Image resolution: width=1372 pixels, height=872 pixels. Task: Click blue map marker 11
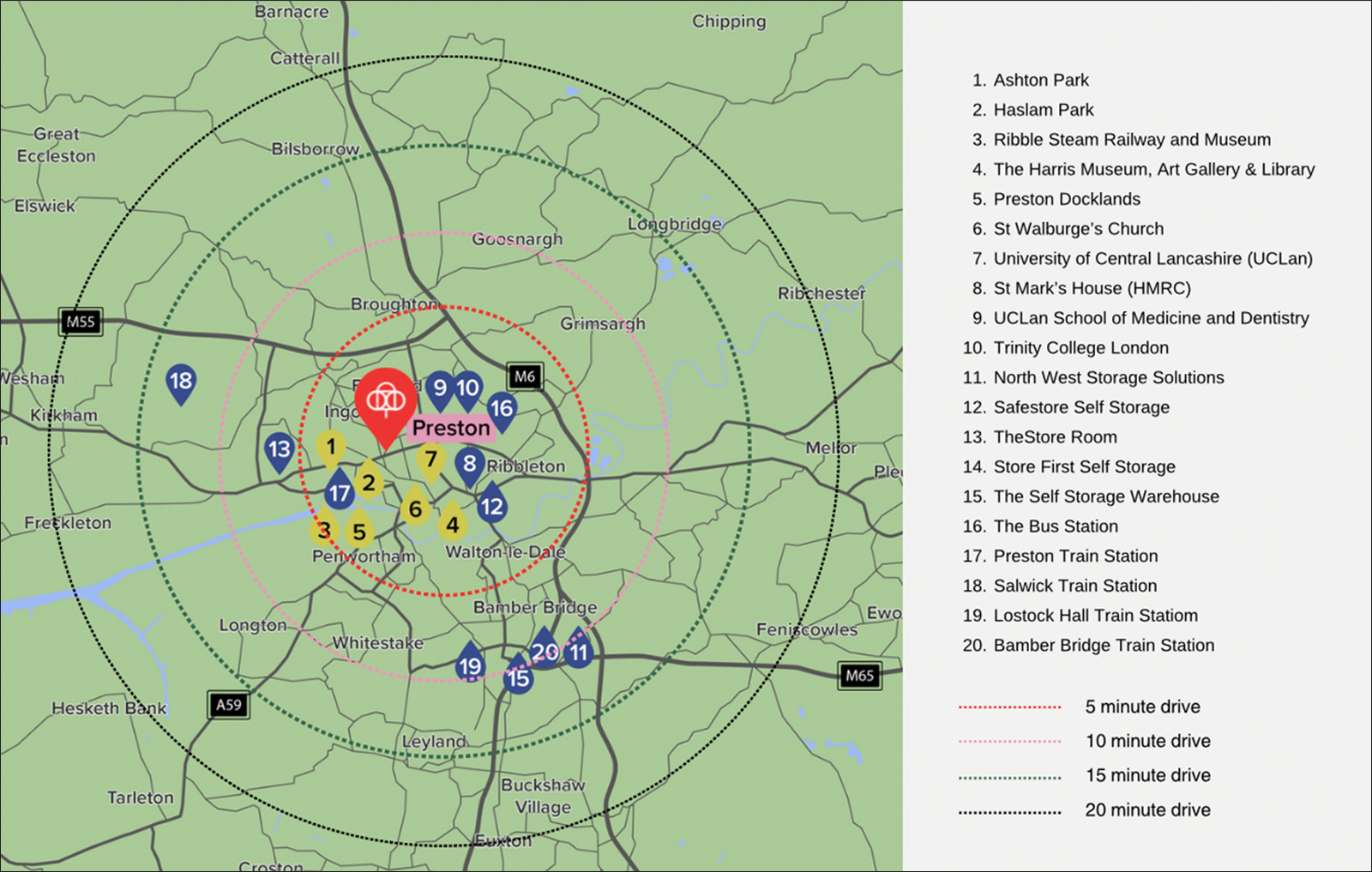coord(579,649)
